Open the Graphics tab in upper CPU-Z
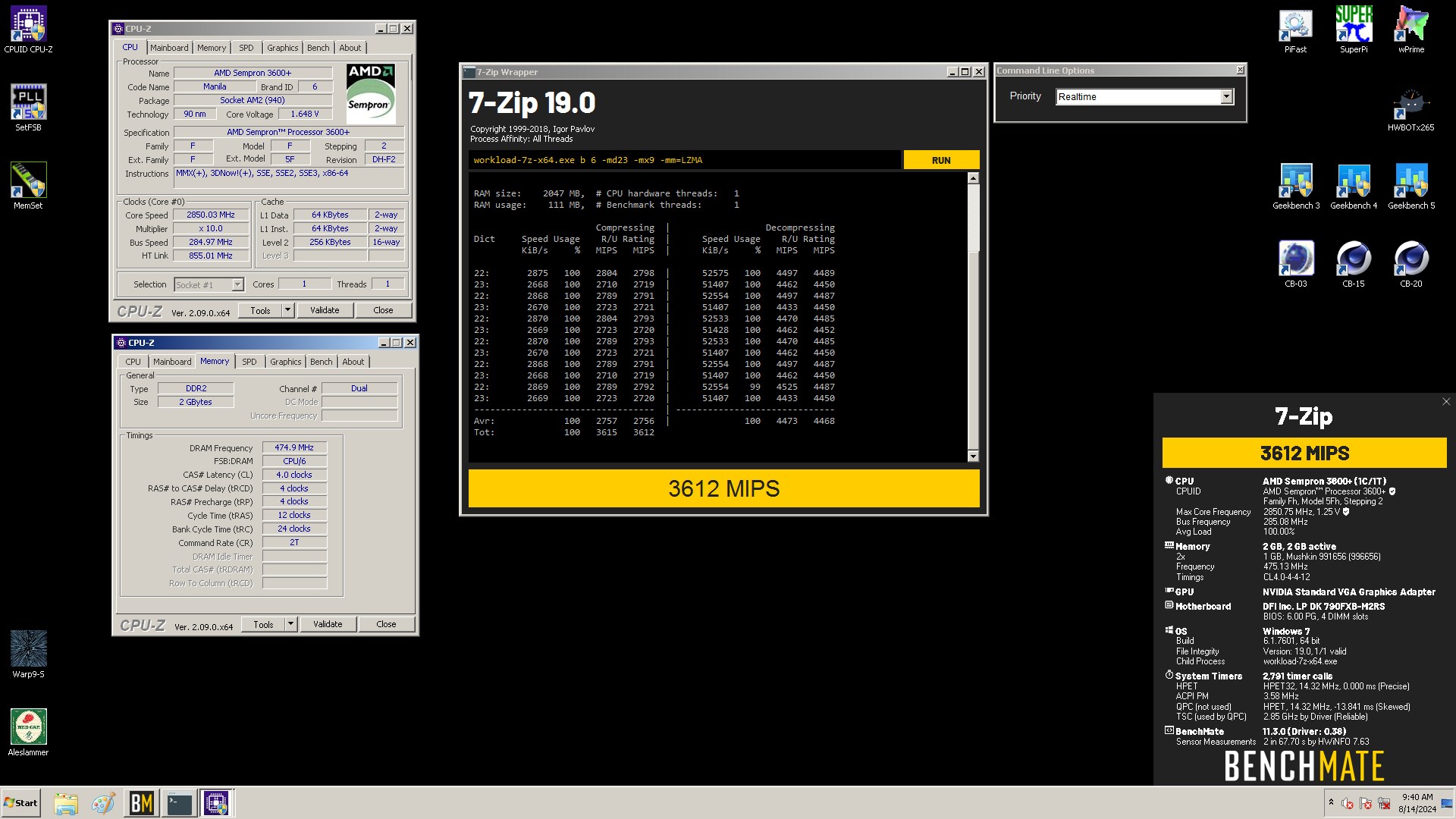This screenshot has width=1456, height=819. pyautogui.click(x=283, y=48)
